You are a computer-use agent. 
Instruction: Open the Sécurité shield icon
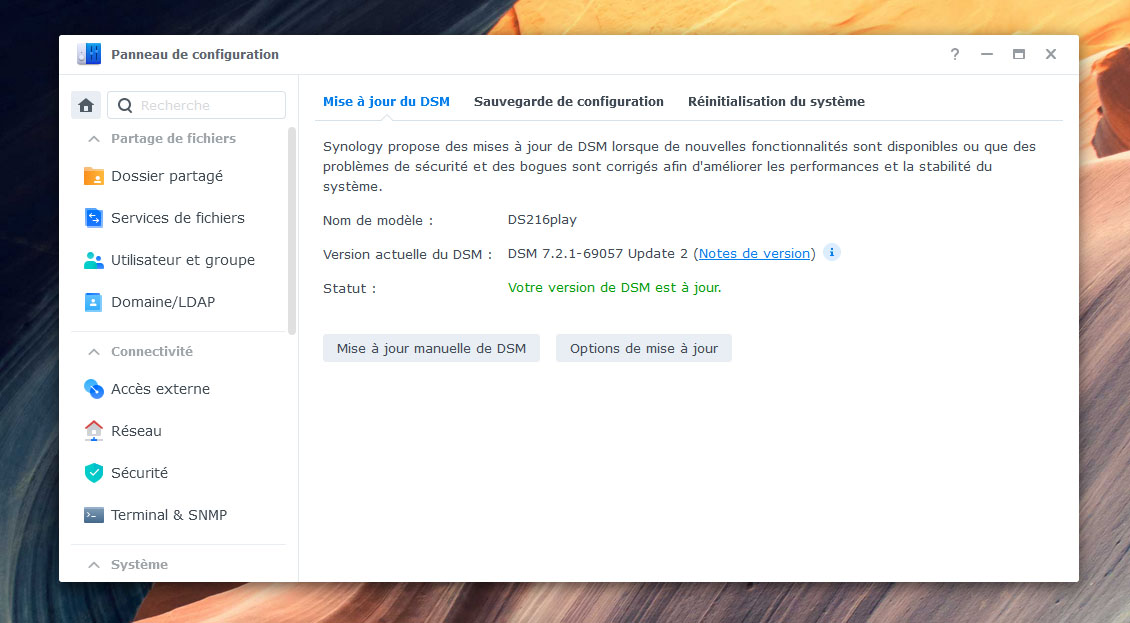click(x=94, y=473)
